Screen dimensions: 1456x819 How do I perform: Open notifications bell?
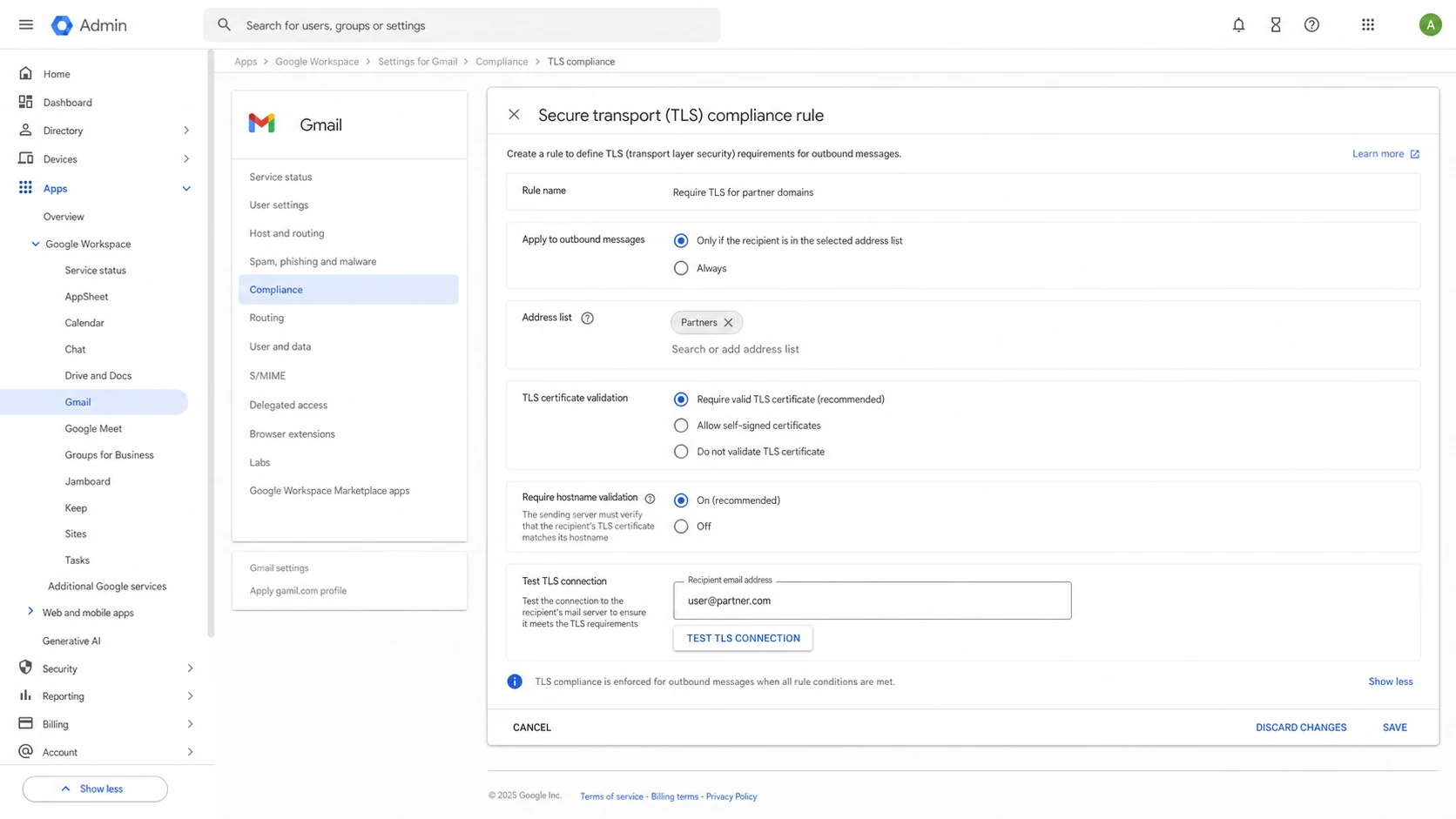tap(1238, 25)
